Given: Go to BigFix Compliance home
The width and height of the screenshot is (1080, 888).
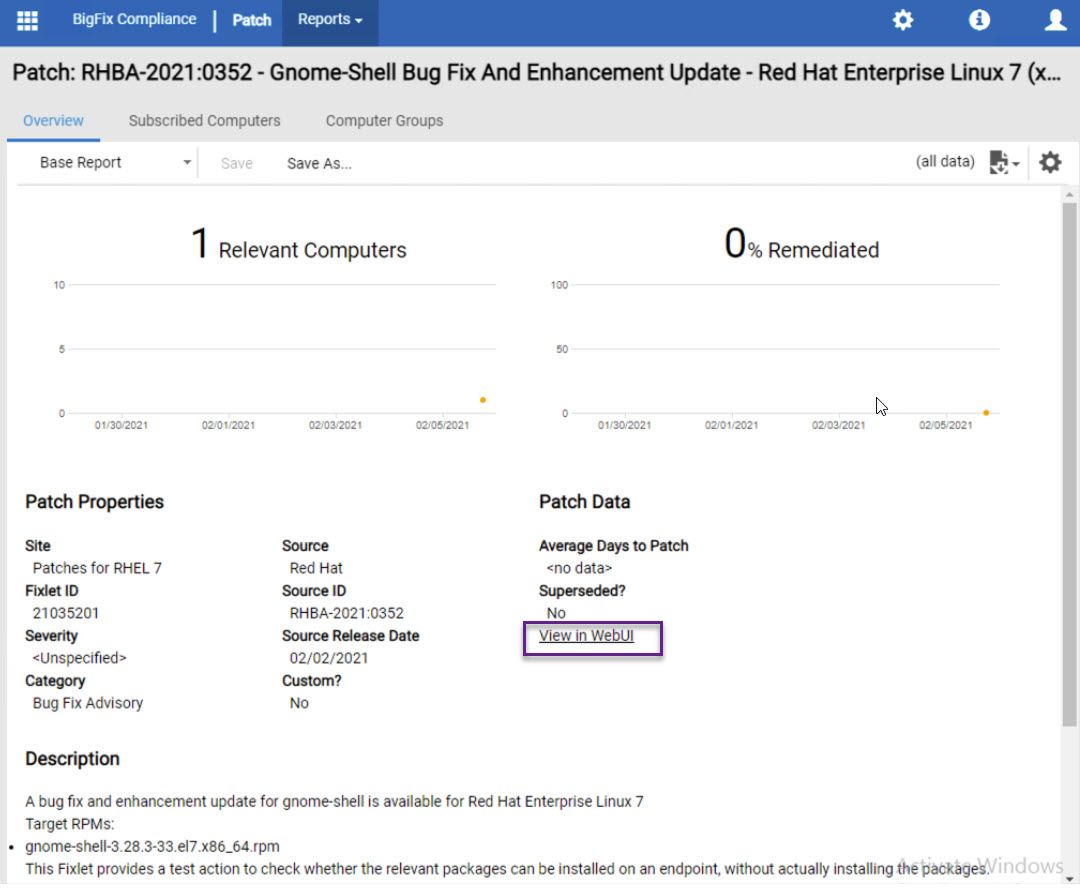Looking at the screenshot, I should pos(134,19).
